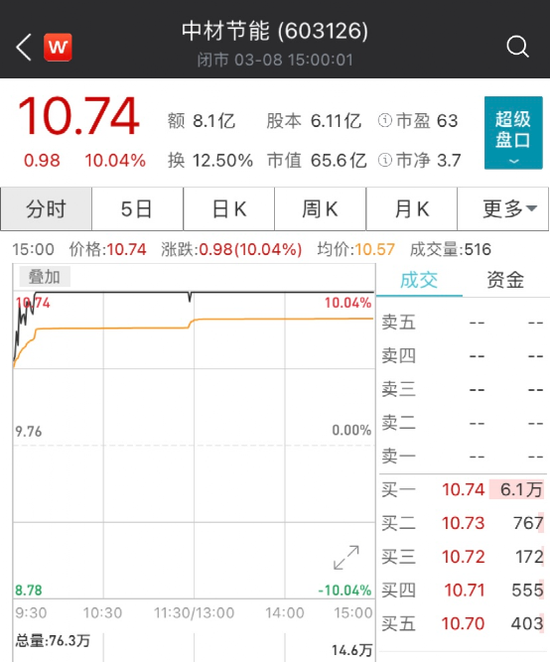Switch to the 资金 tab
Screen dimensions: 550x662
tap(506, 280)
